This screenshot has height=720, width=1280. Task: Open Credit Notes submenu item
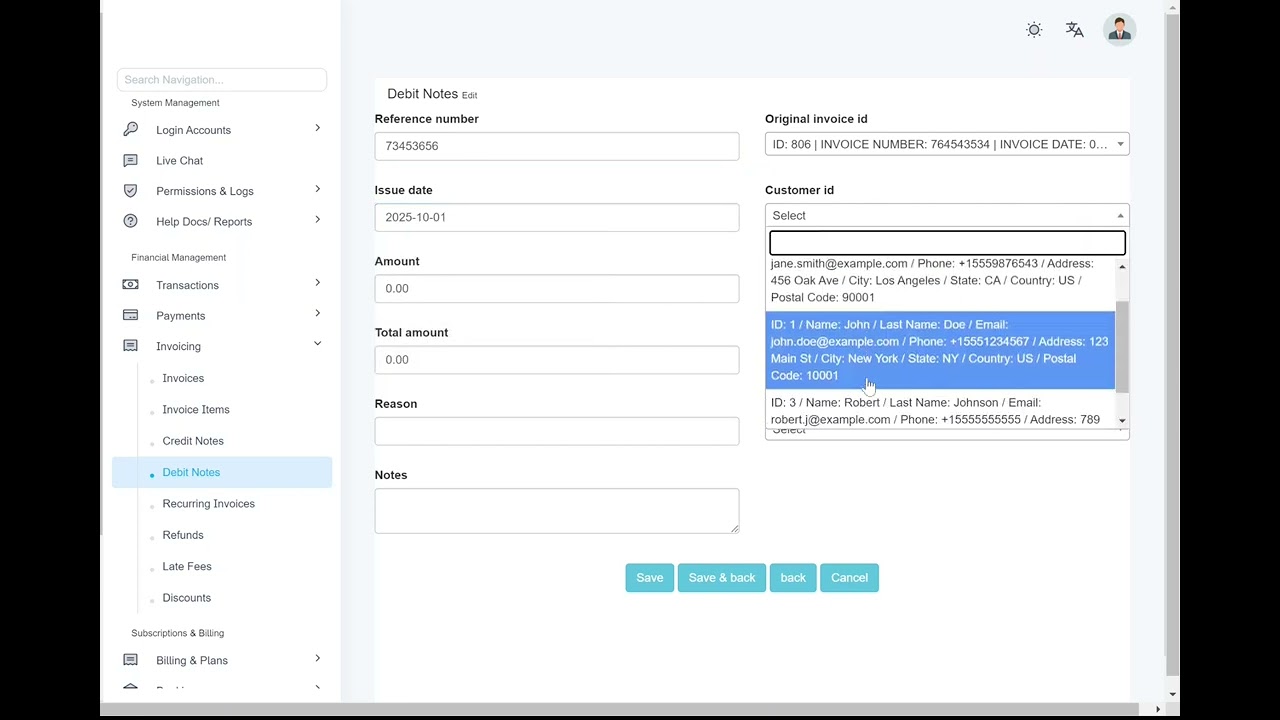[193, 441]
